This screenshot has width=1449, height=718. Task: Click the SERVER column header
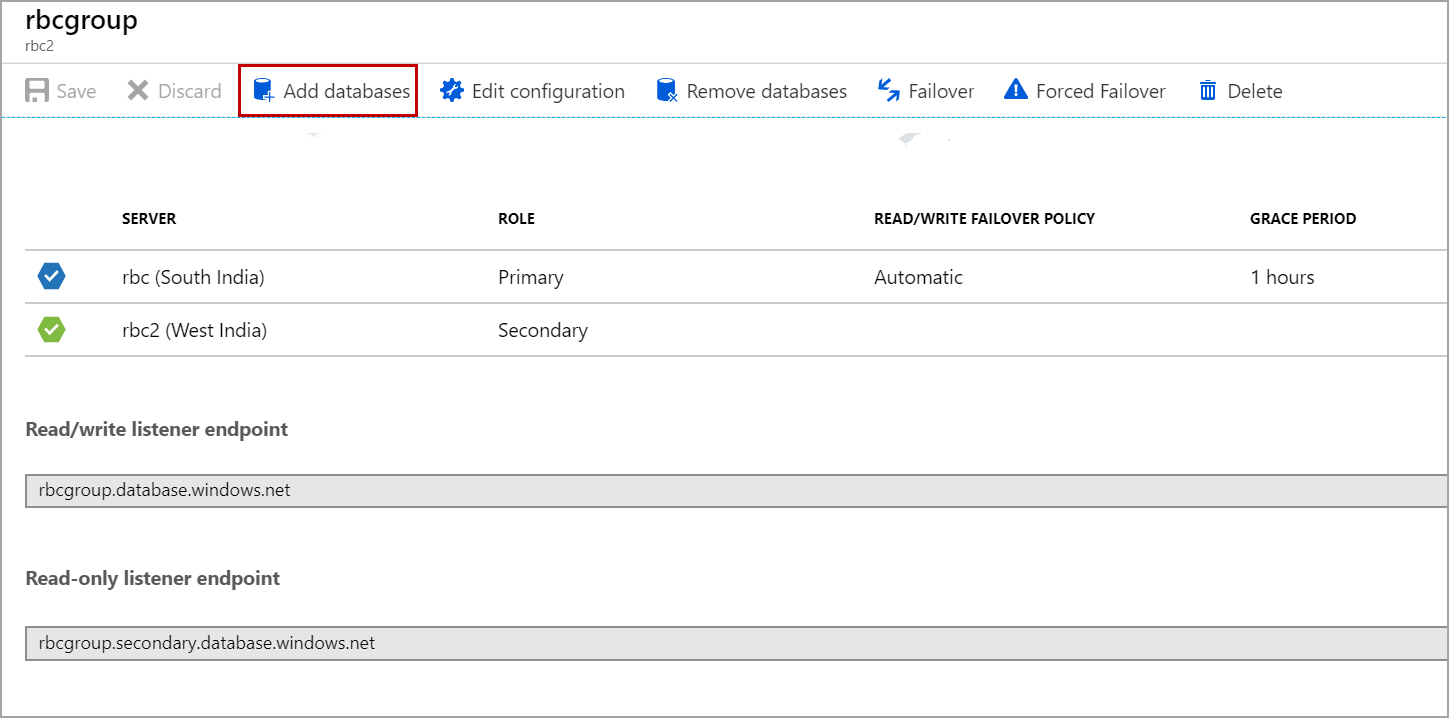pyautogui.click(x=149, y=219)
